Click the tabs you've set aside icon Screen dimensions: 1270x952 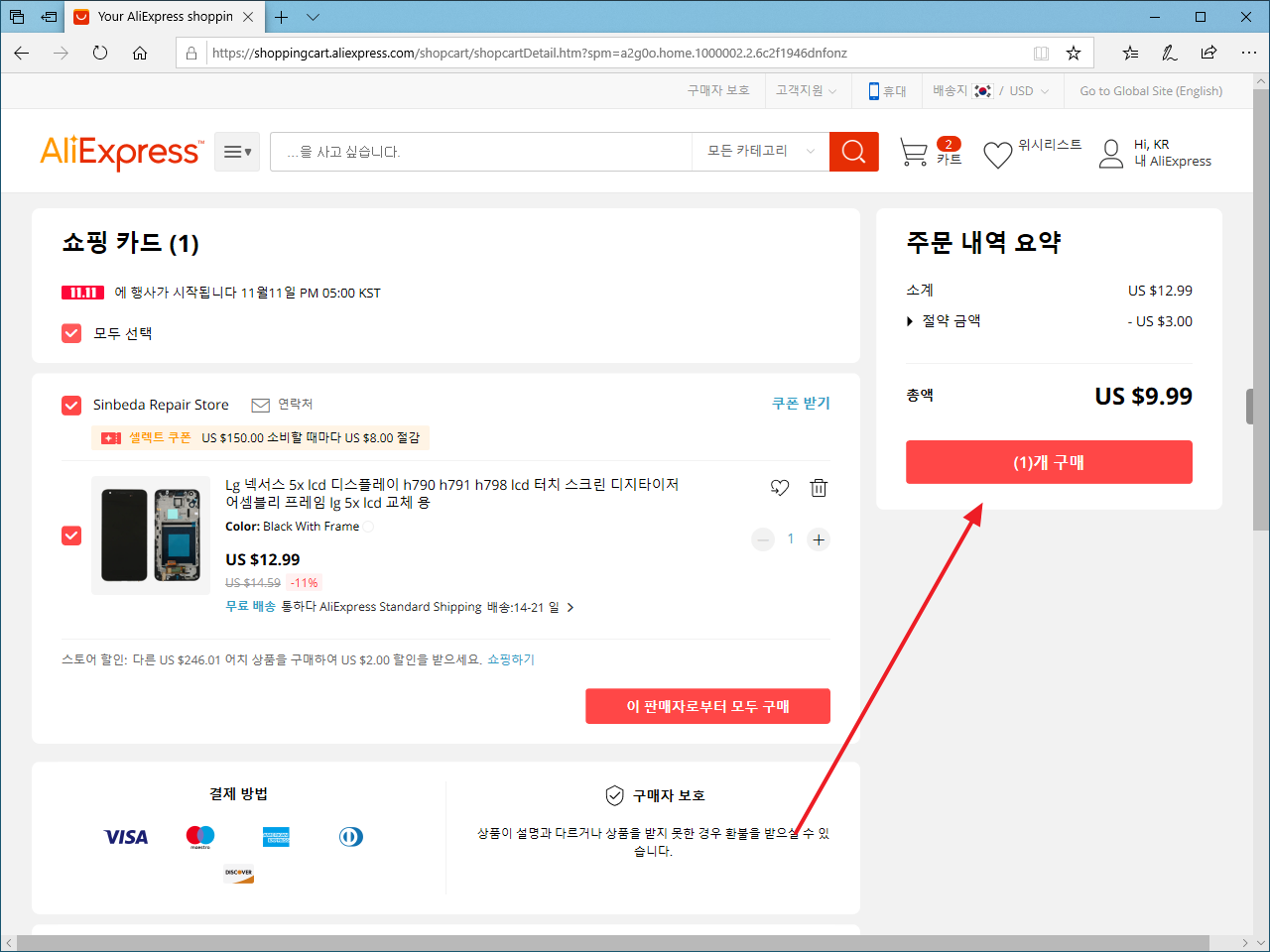[17, 17]
